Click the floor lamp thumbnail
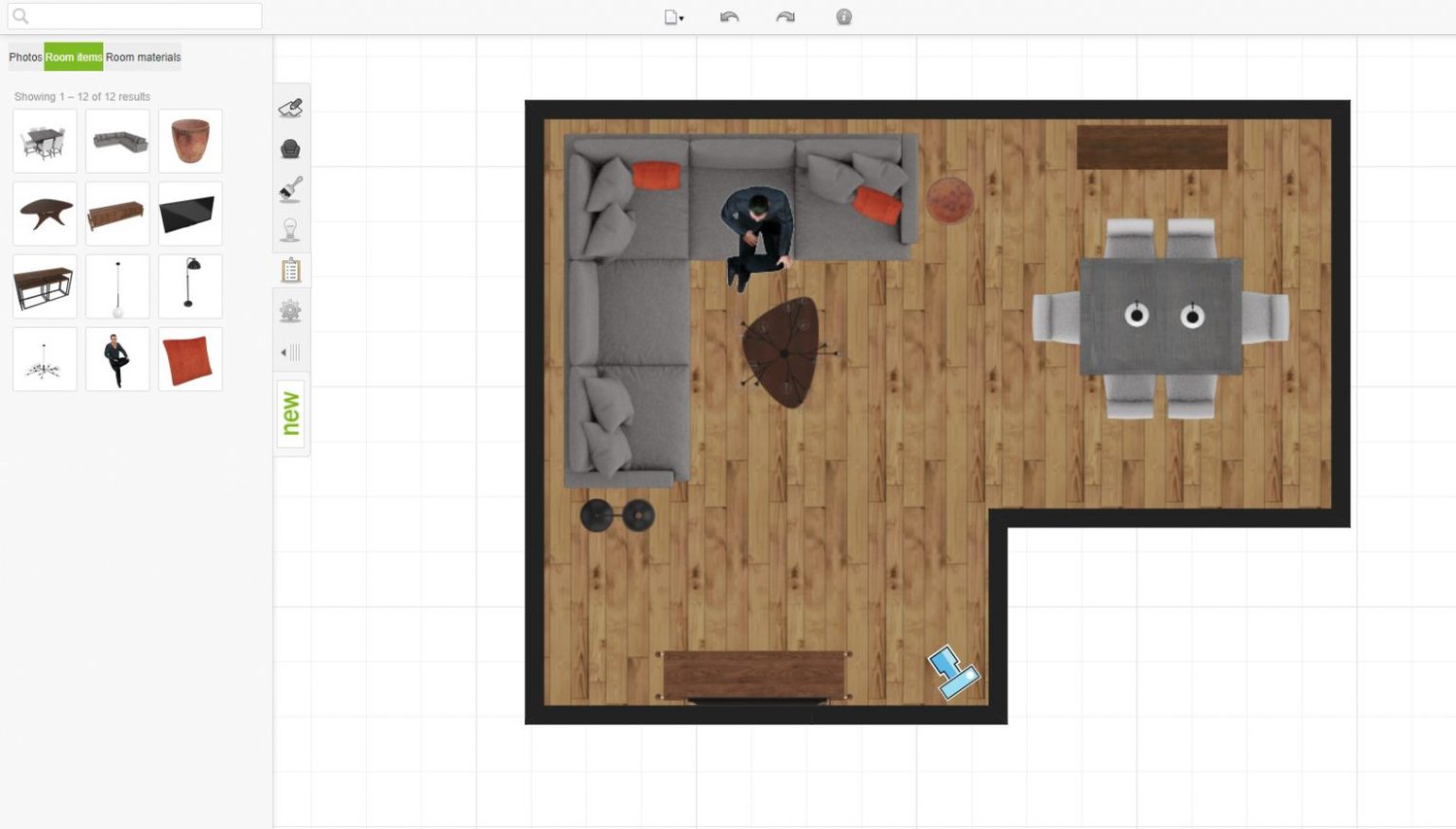Image resolution: width=1456 pixels, height=829 pixels. point(189,285)
